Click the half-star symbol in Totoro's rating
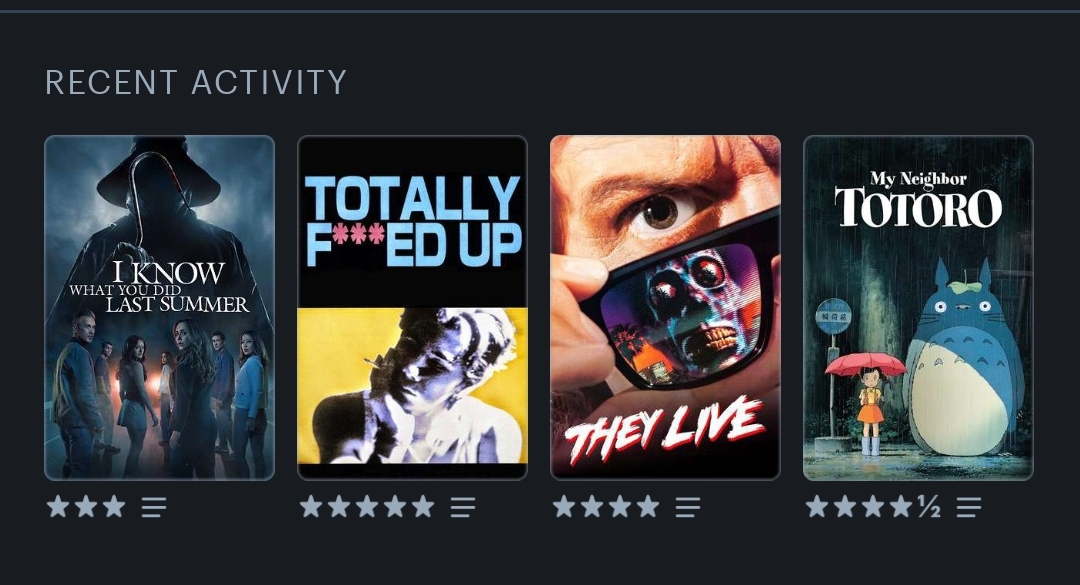This screenshot has width=1080, height=585. coord(929,507)
